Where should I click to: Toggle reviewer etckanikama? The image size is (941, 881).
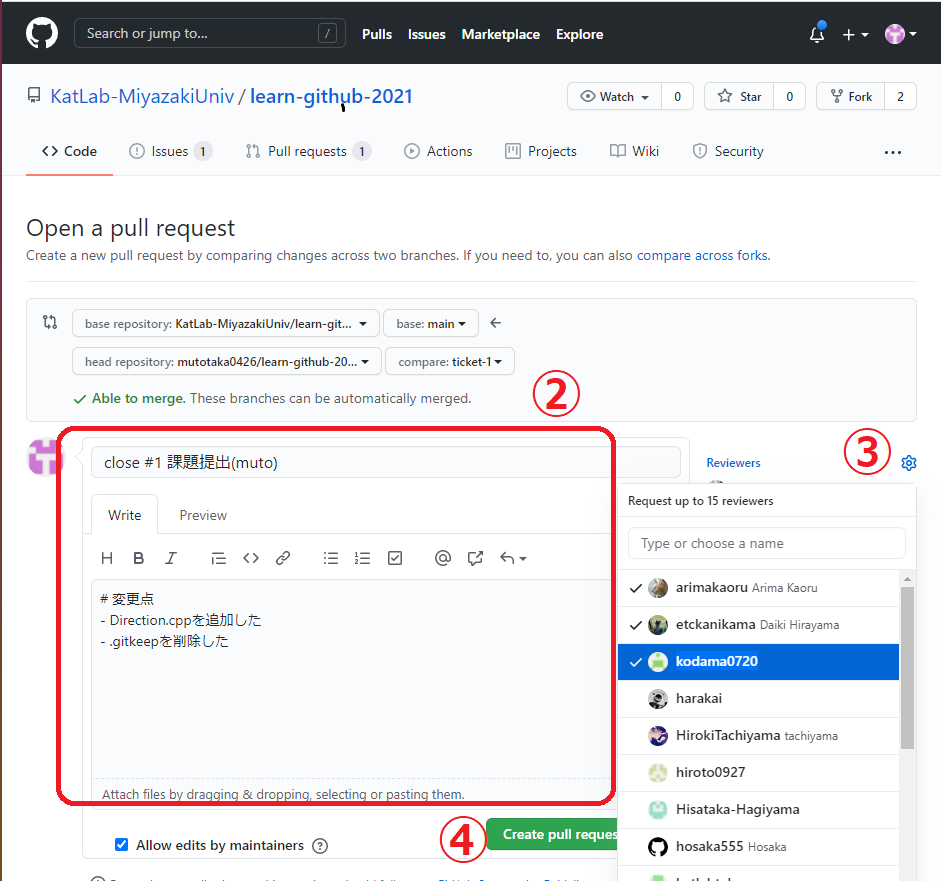pos(759,625)
